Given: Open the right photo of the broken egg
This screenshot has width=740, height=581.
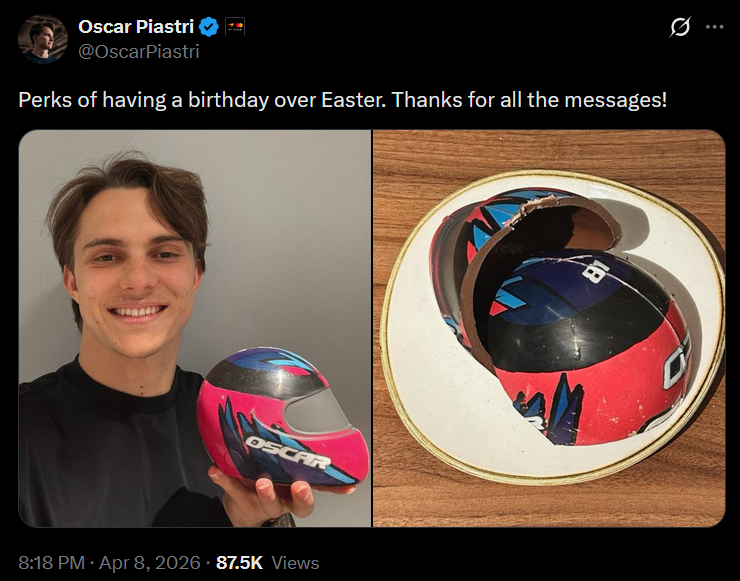Looking at the screenshot, I should [549, 328].
